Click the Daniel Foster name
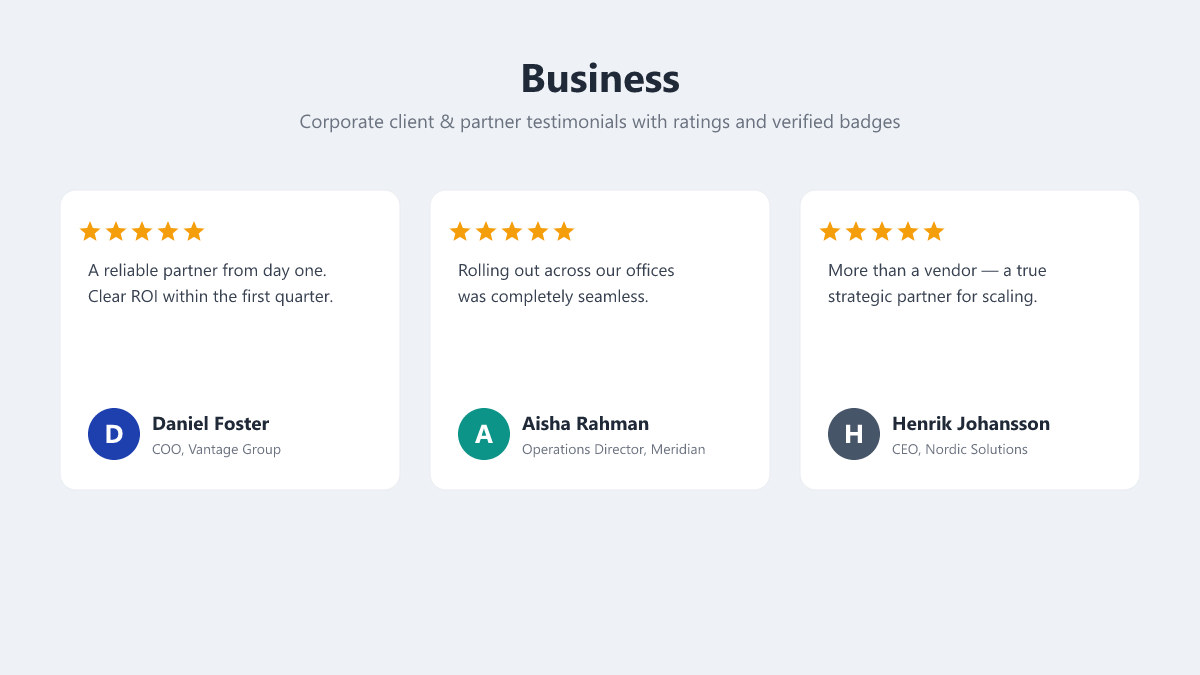Image resolution: width=1200 pixels, height=675 pixels. pyautogui.click(x=210, y=423)
